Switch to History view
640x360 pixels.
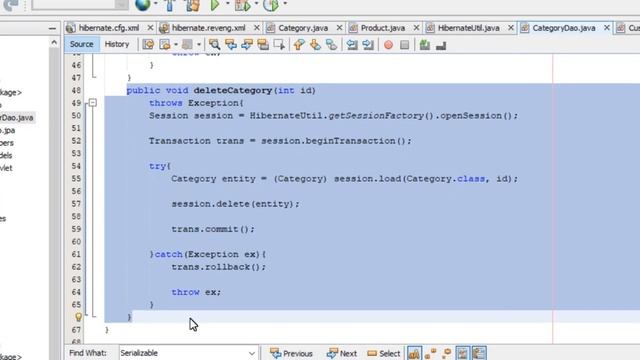(x=117, y=44)
